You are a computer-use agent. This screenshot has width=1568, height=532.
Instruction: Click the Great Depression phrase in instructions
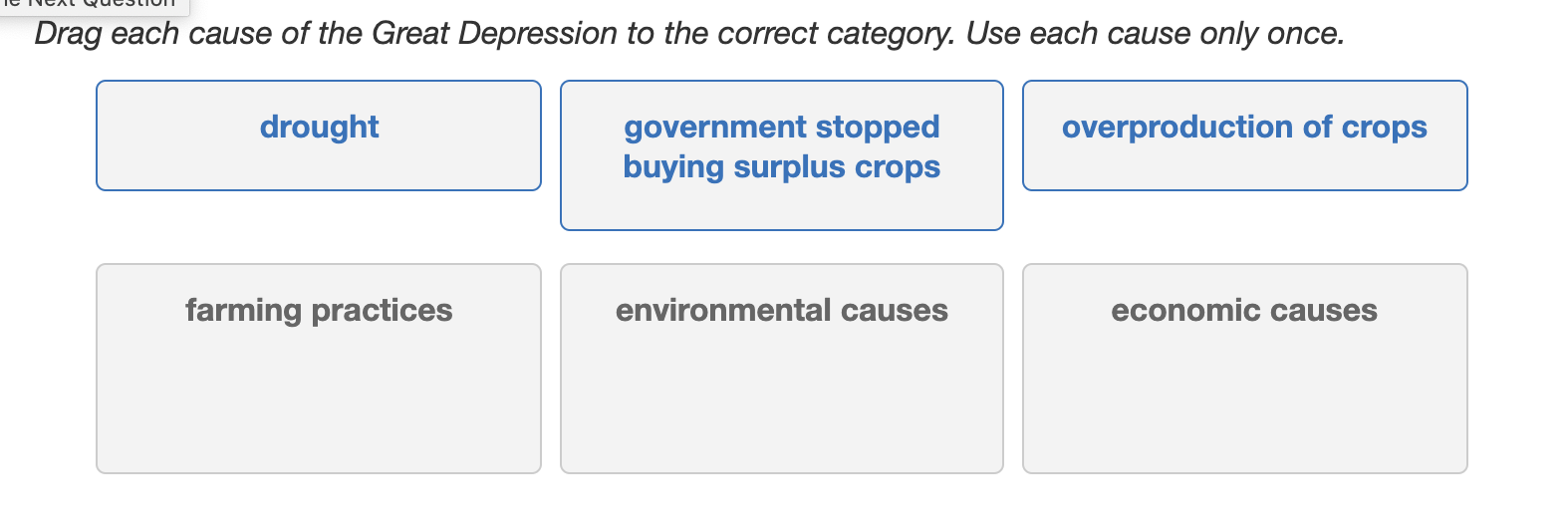point(494,34)
